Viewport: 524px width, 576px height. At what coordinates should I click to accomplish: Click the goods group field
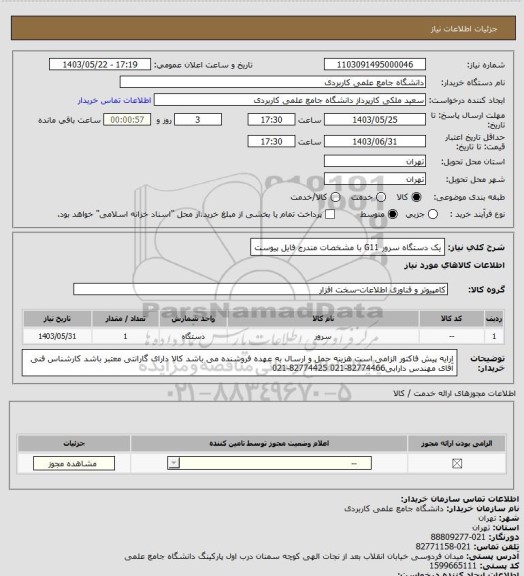[x=261, y=289]
